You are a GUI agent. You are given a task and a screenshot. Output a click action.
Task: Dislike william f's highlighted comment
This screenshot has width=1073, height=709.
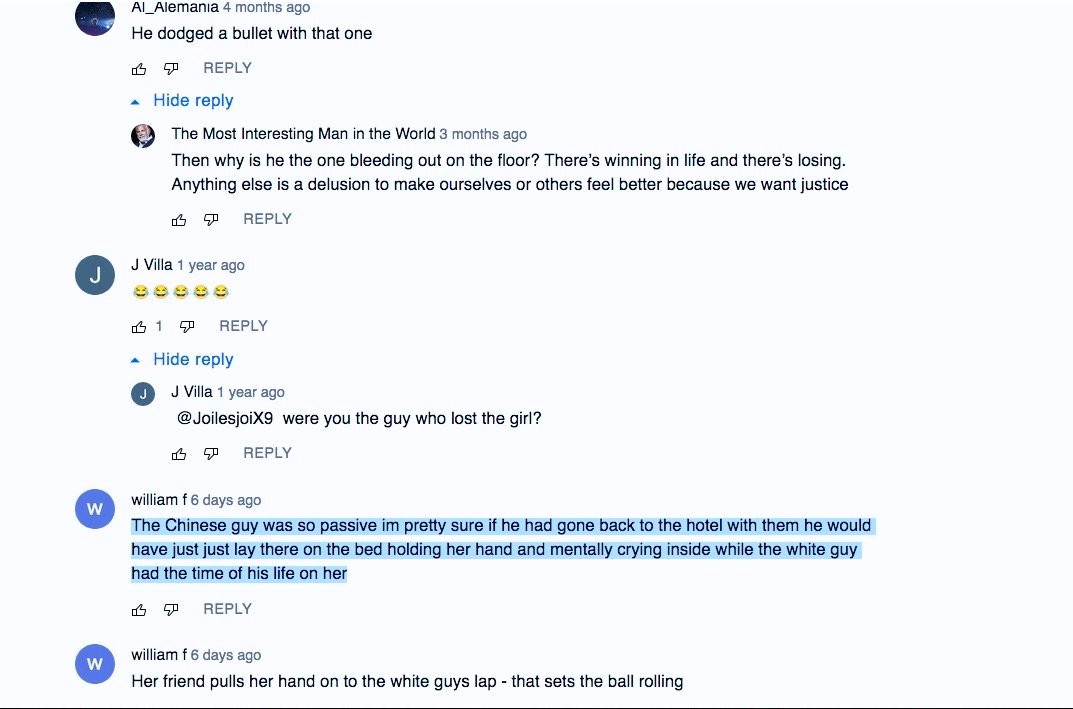click(x=171, y=610)
